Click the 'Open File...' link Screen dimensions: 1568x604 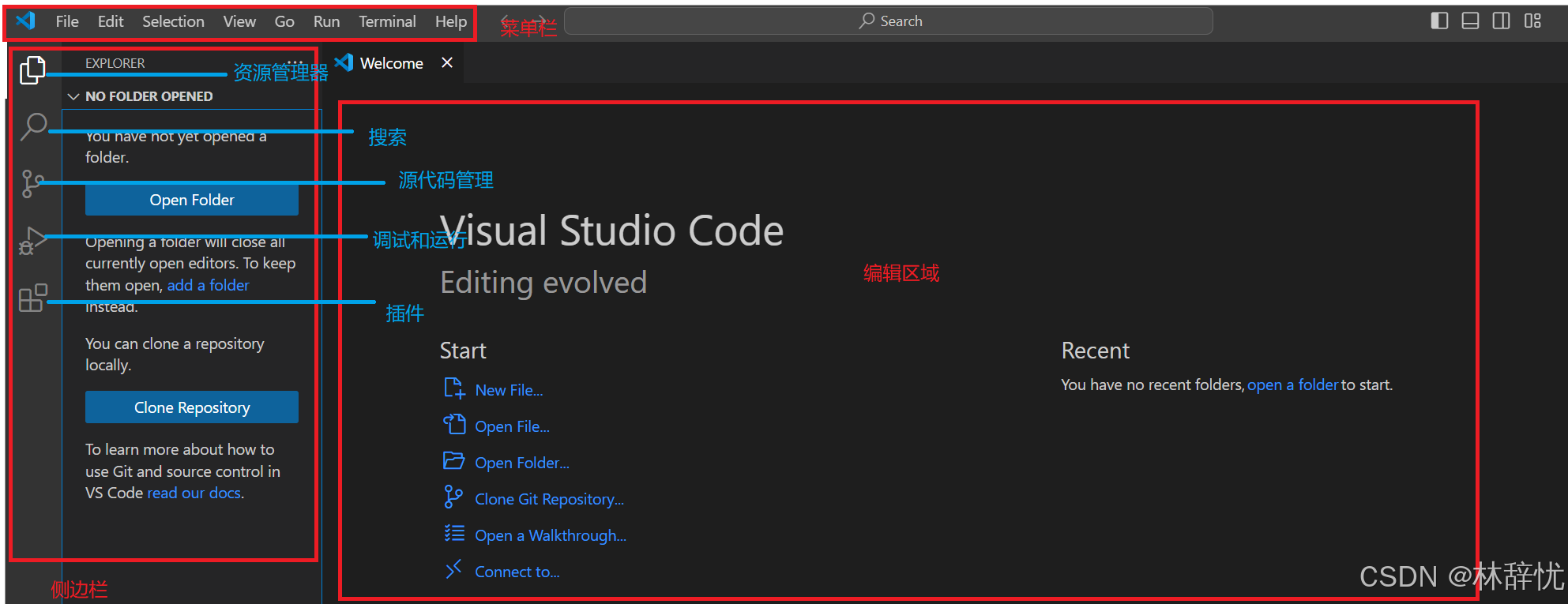coord(512,426)
